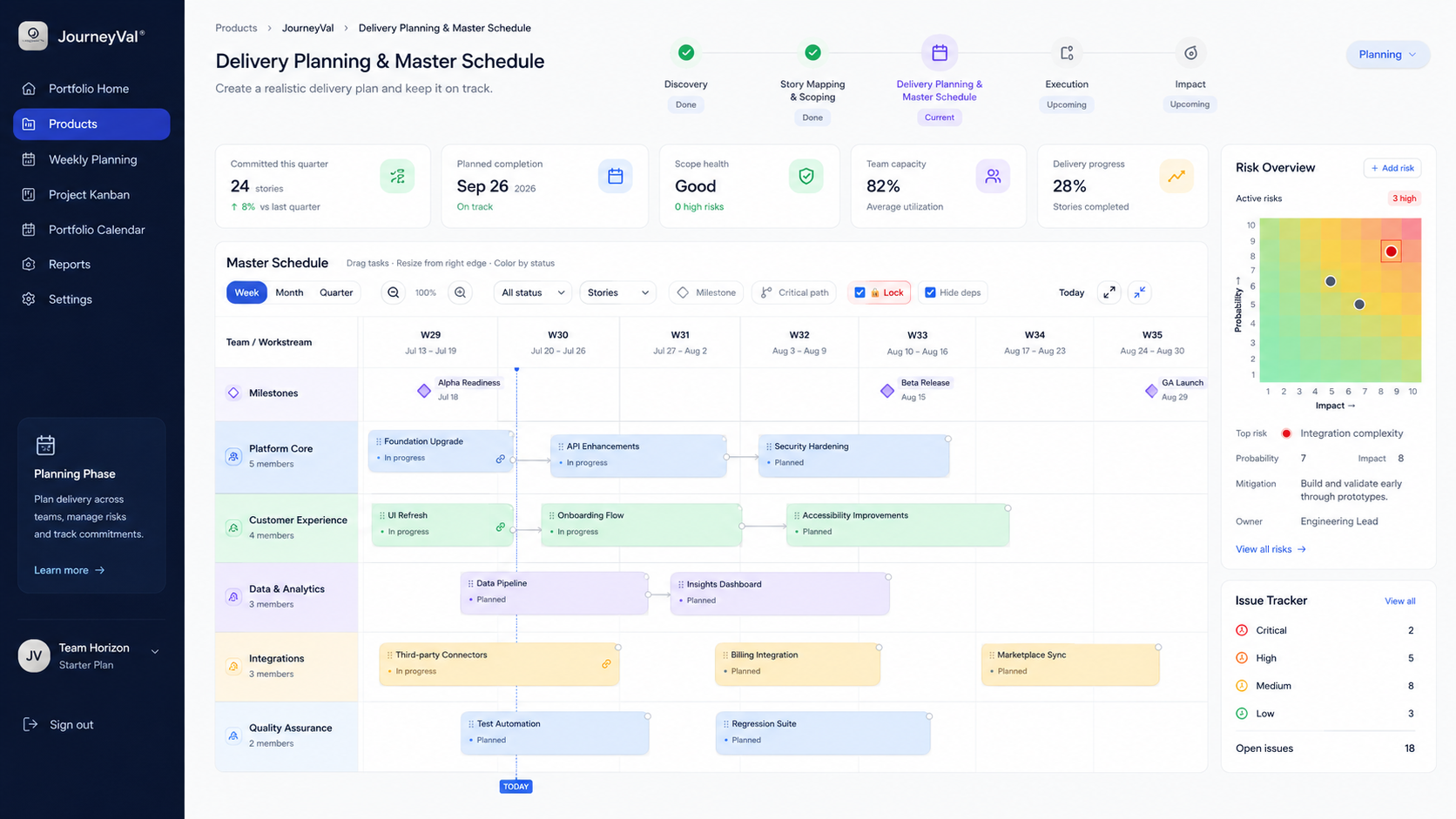This screenshot has width=1456, height=819.
Task: Click the Platform Core team icon
Action: [233, 456]
